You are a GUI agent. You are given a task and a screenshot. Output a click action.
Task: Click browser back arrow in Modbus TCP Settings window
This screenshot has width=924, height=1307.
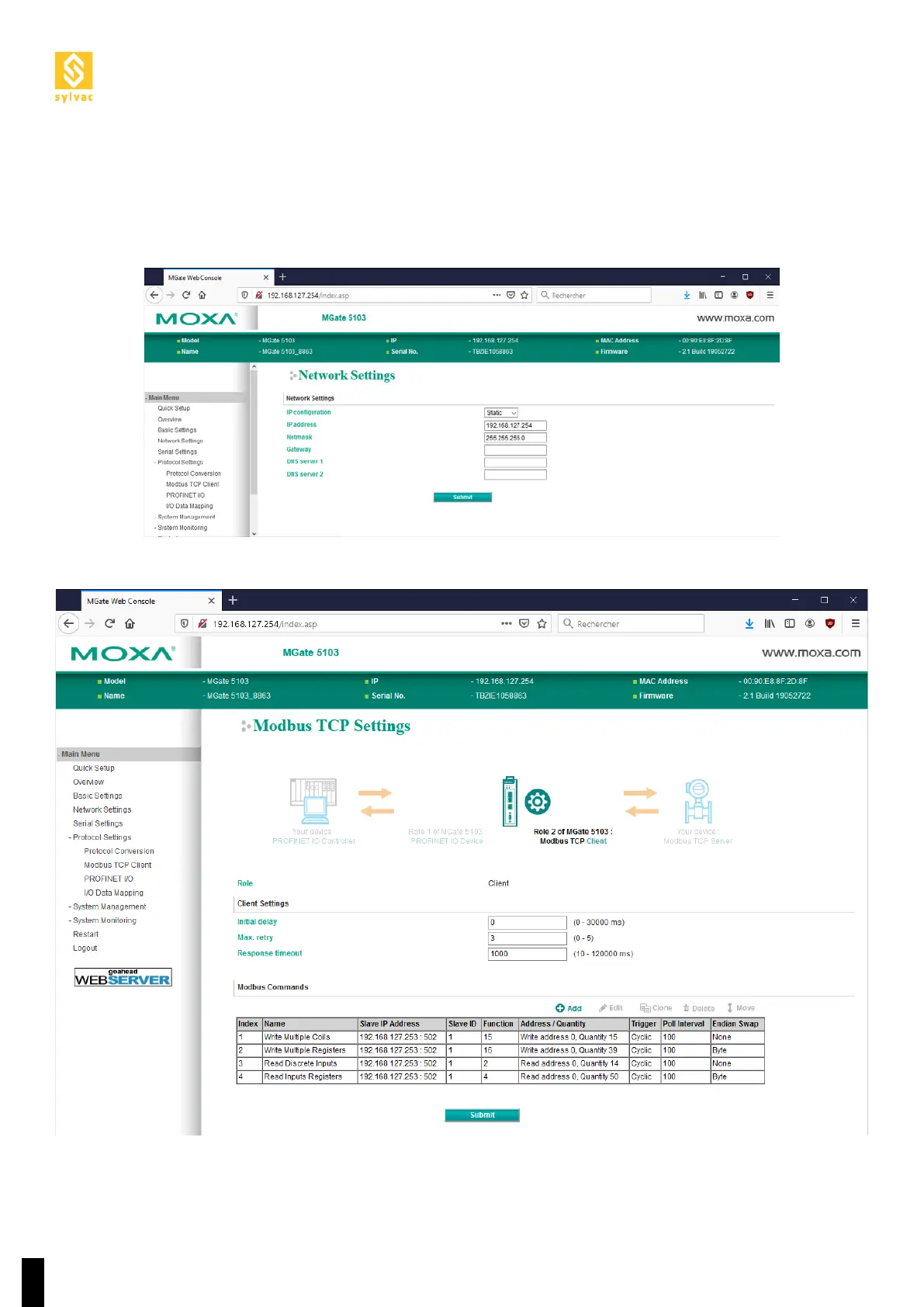click(69, 623)
